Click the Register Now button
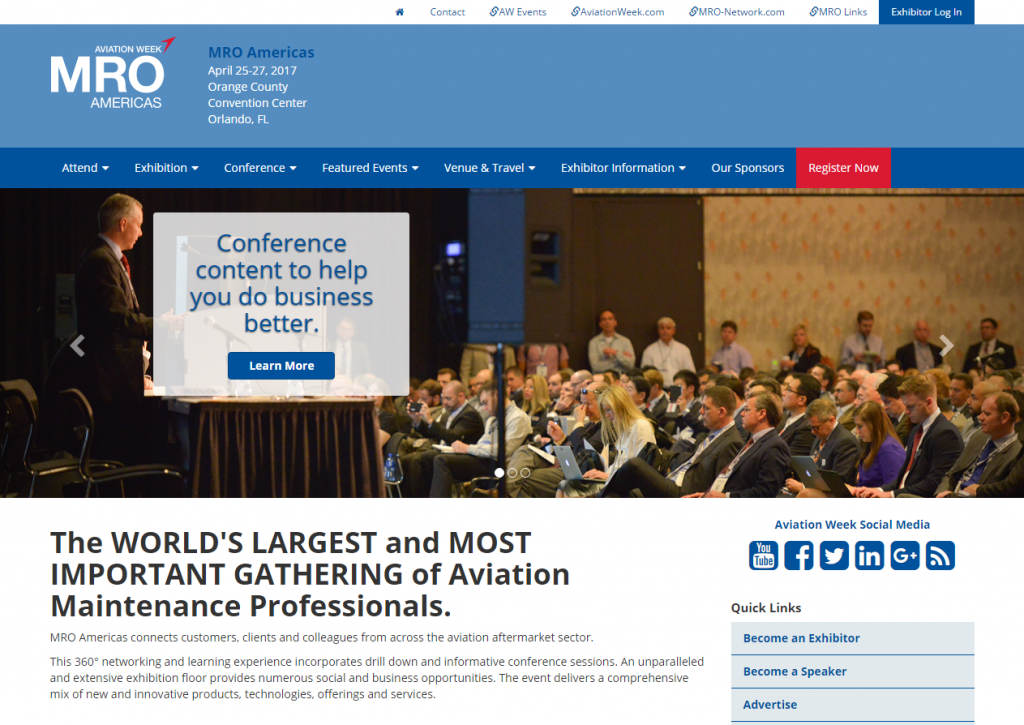1024x725 pixels. pyautogui.click(x=843, y=168)
